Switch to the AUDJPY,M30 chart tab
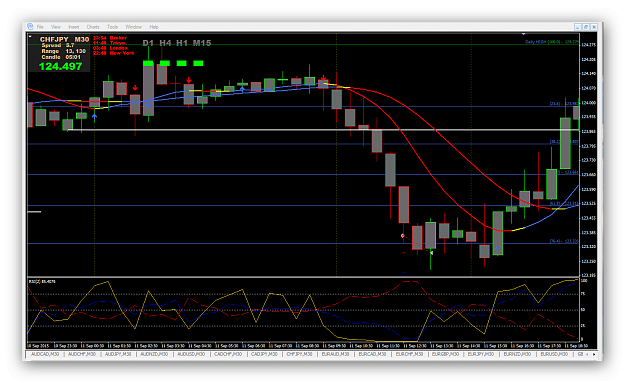Screen dimensions: 625x383 (118, 354)
